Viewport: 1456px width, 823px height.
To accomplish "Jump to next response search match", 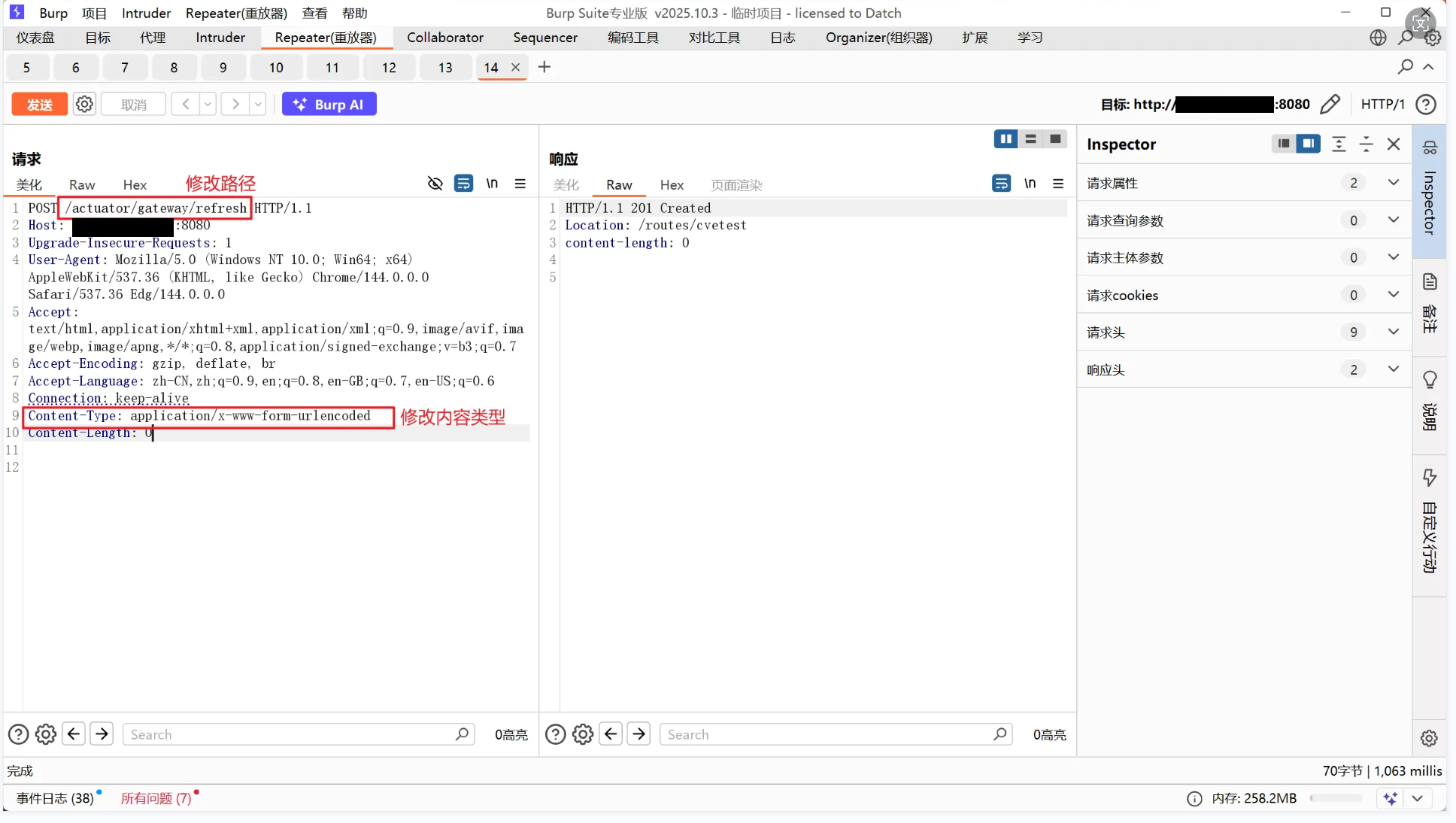I will coord(639,733).
